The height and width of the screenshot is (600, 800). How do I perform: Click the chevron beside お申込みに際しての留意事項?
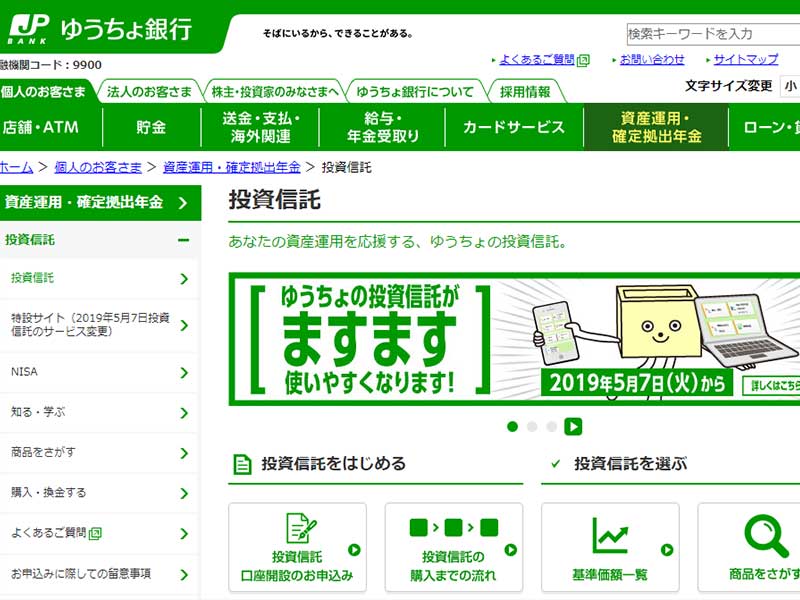coord(184,575)
